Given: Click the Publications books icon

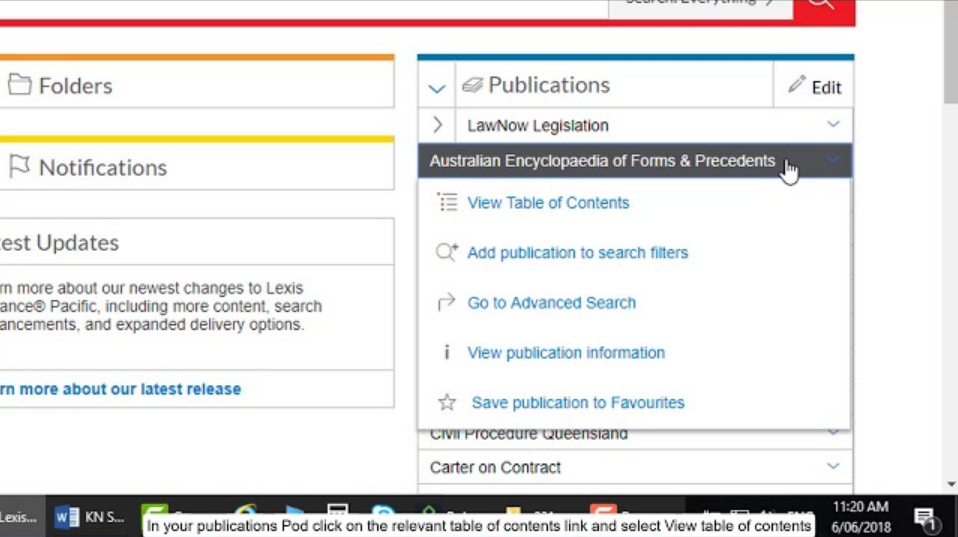Looking at the screenshot, I should pos(472,84).
